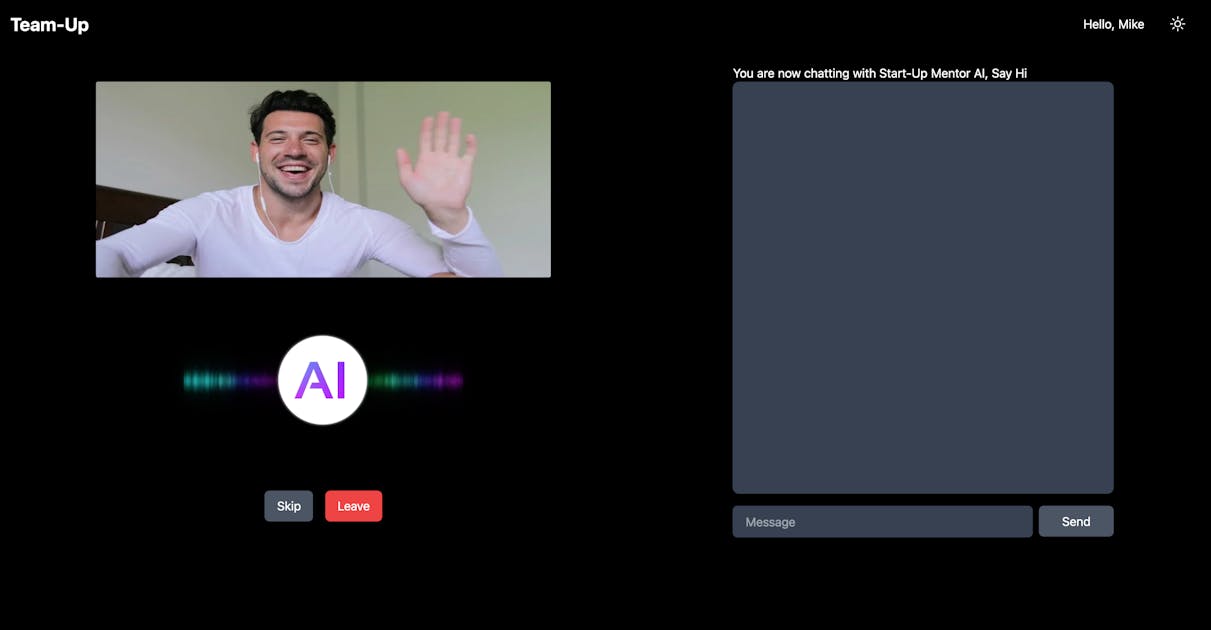Click the purple letters inside the AI logo
This screenshot has height=630, width=1211.
[x=322, y=380]
